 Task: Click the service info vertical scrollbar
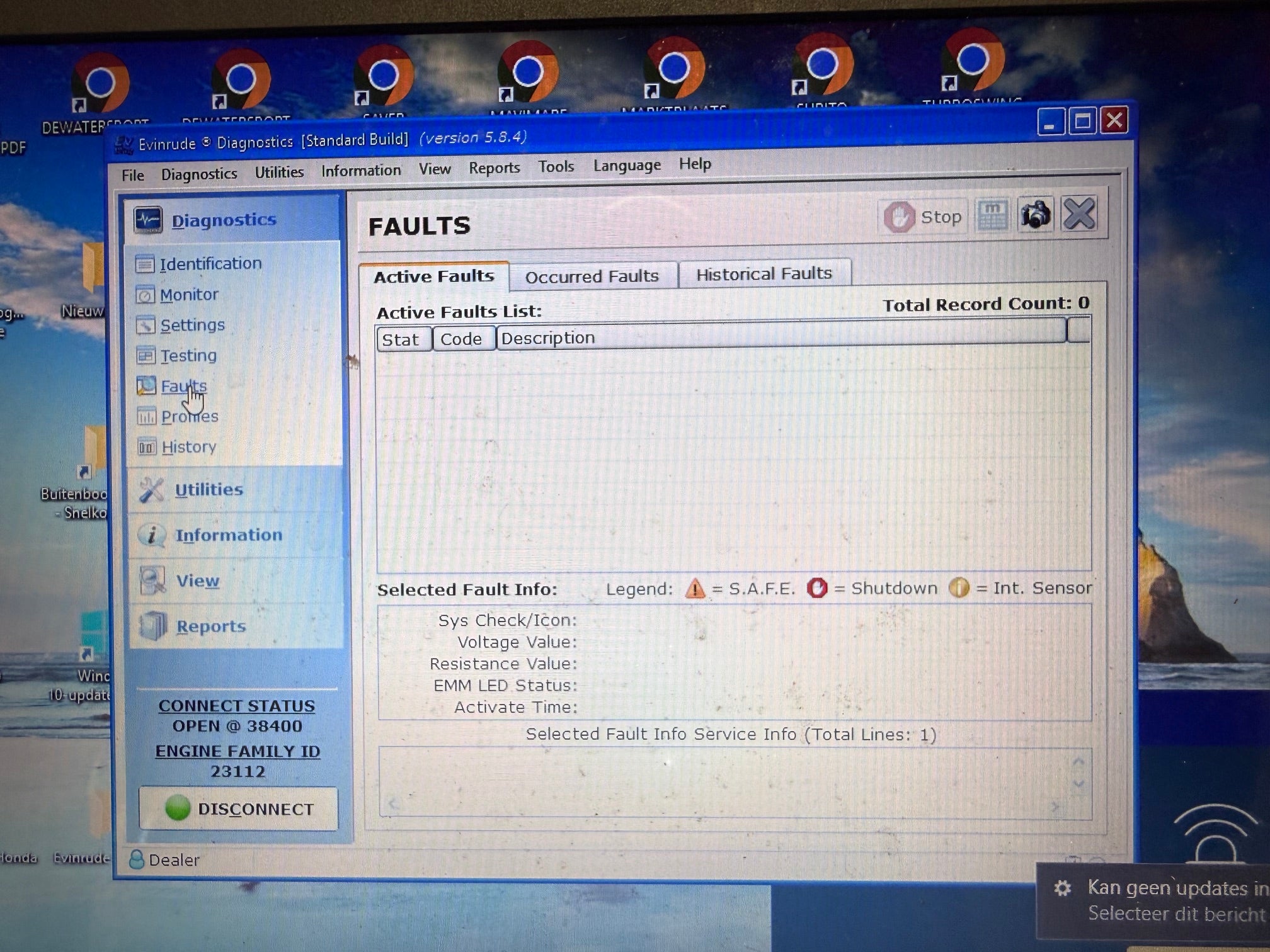point(1078,774)
